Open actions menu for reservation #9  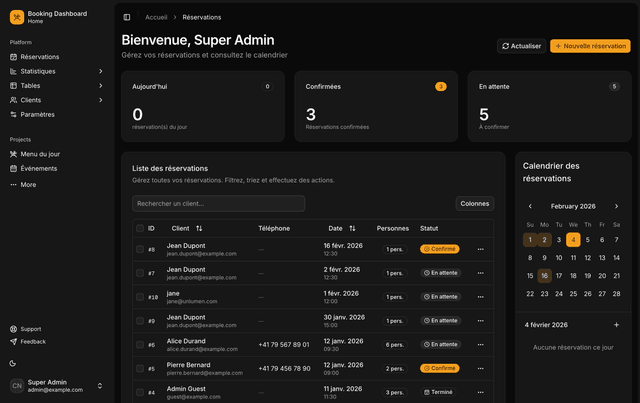click(x=480, y=321)
